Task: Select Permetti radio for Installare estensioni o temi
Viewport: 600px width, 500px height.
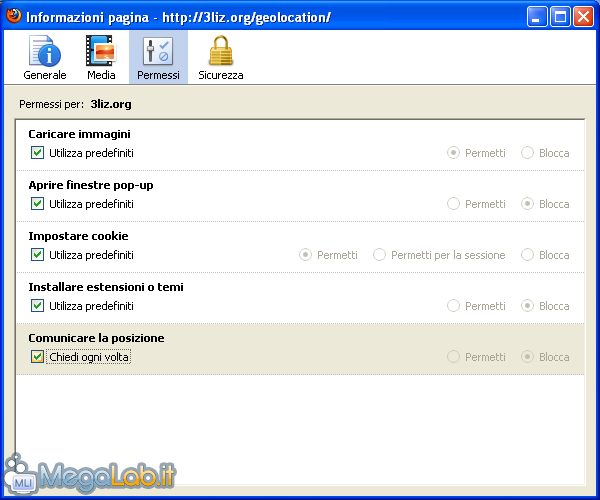Action: (x=453, y=306)
